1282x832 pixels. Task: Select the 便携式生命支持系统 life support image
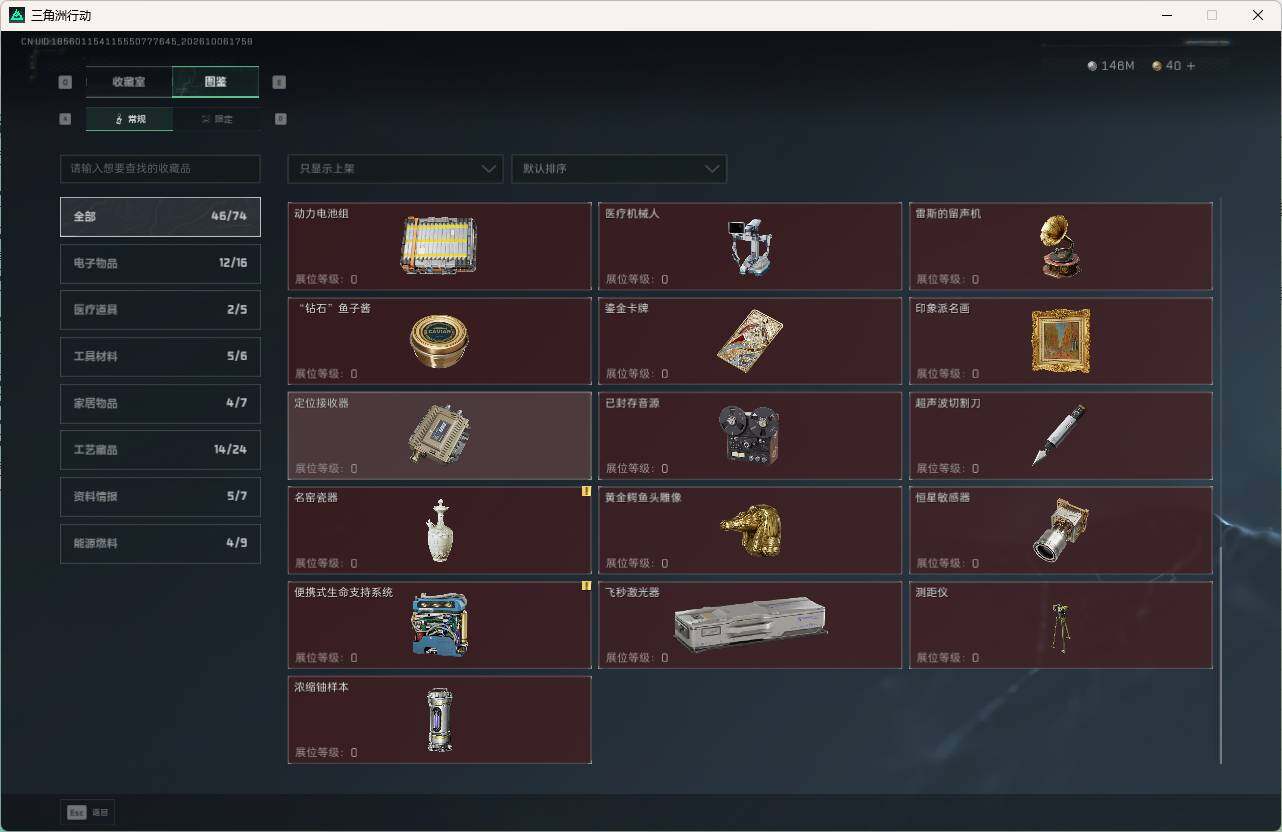pos(439,624)
